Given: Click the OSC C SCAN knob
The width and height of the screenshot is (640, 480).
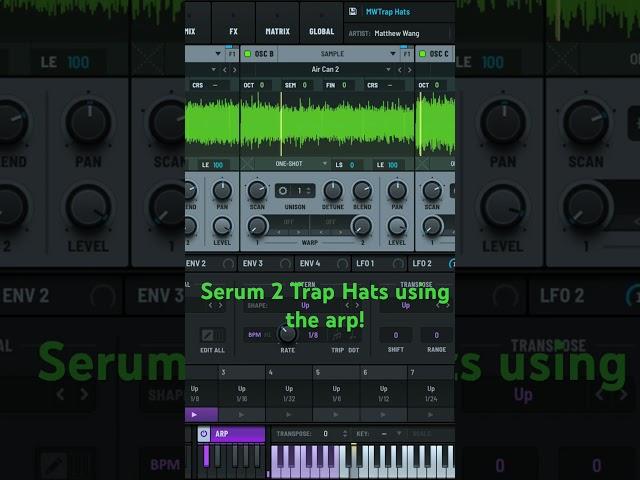Looking at the screenshot, I should point(432,191).
